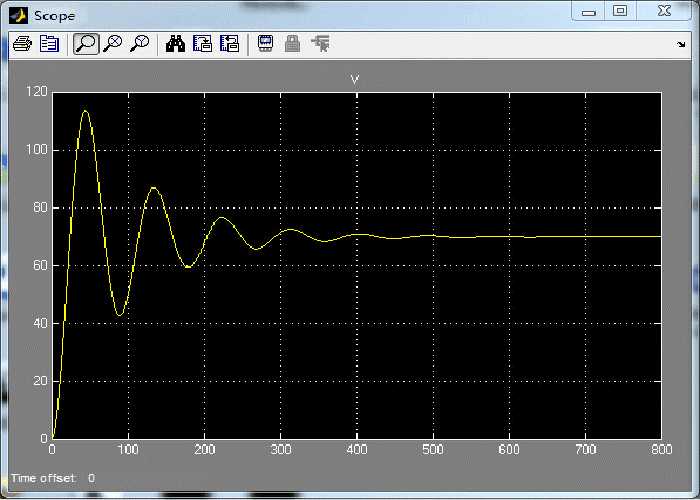Click the x-axis label 300

[x=281, y=449]
